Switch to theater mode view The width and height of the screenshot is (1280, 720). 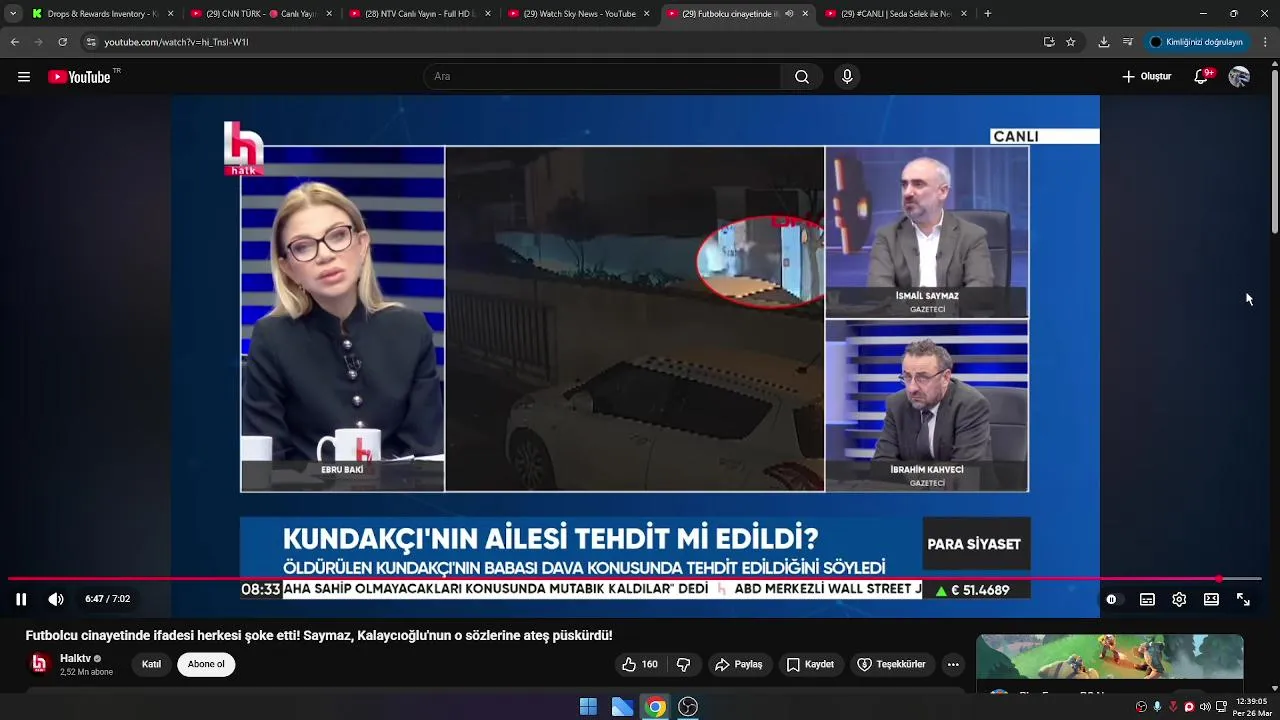click(x=1211, y=599)
